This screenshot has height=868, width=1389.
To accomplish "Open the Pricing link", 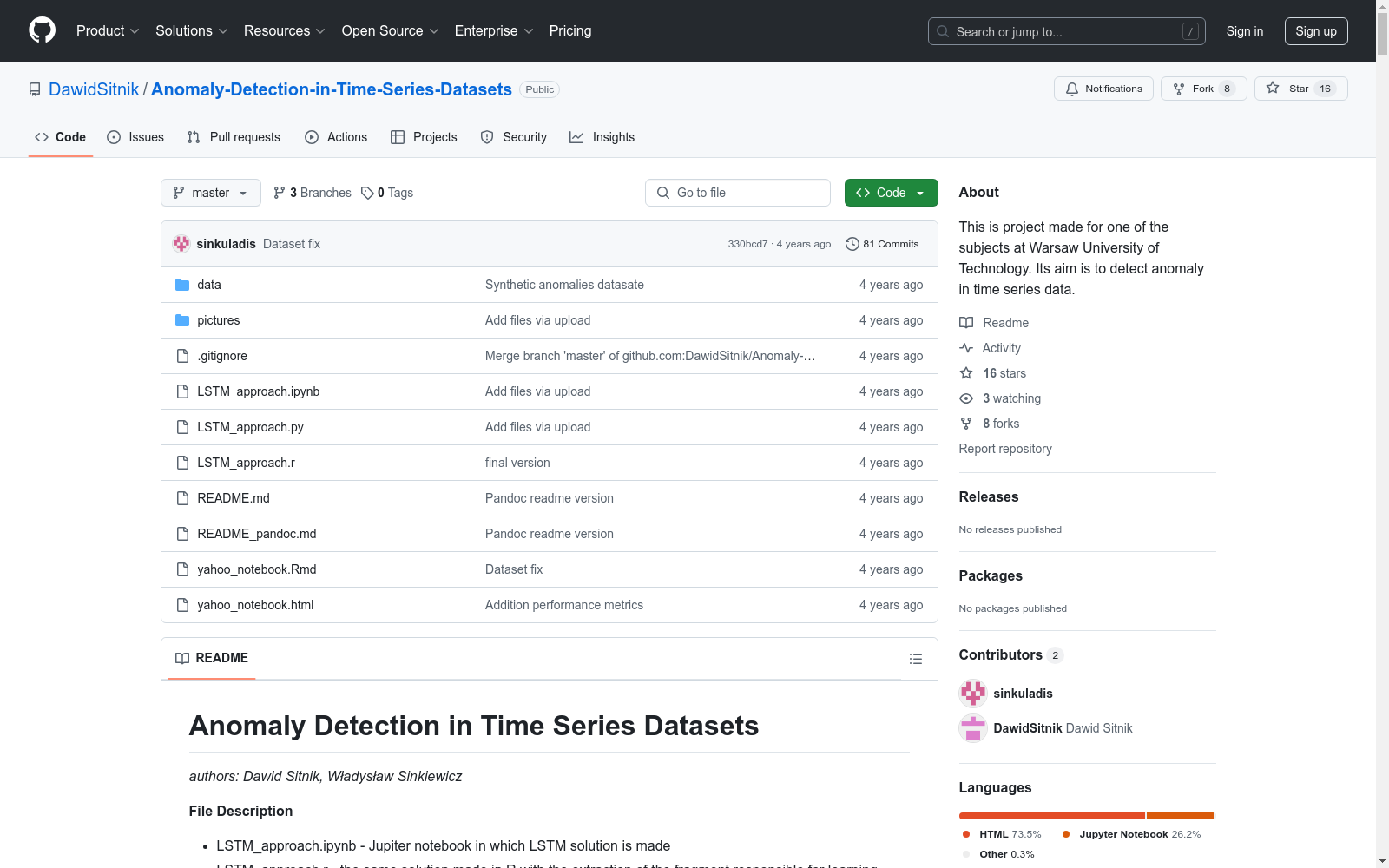I will pos(570,31).
